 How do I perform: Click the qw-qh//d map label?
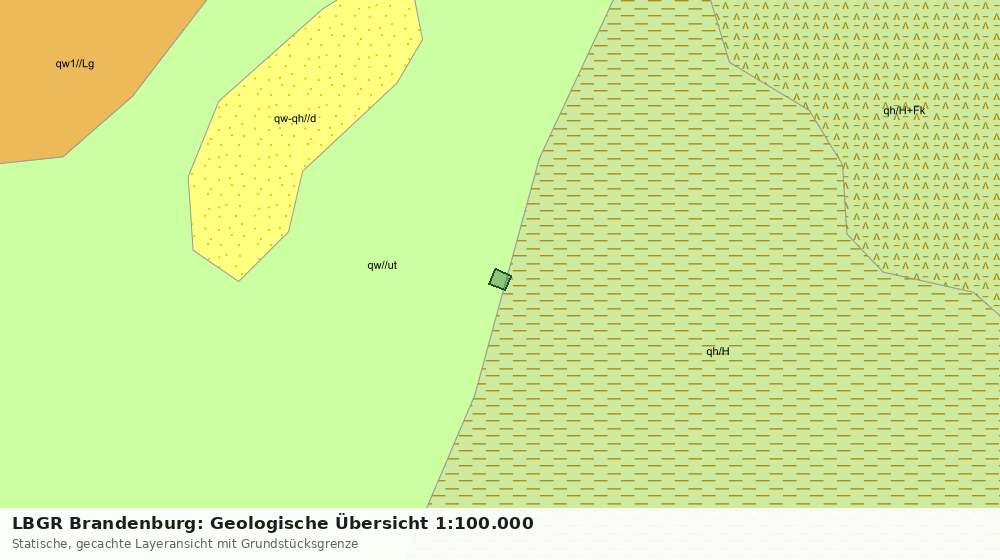(295, 119)
